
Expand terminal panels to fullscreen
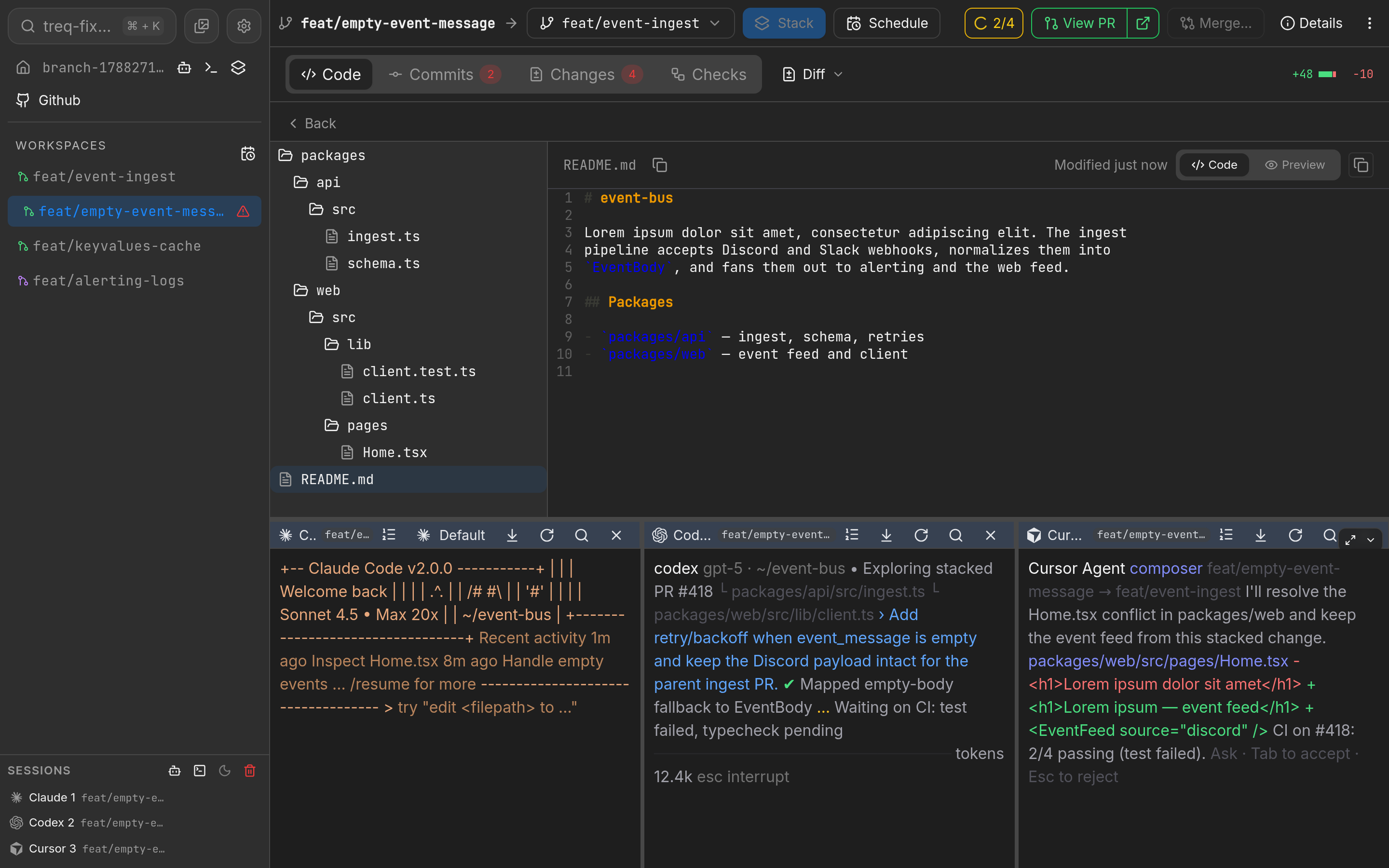[x=1350, y=540]
